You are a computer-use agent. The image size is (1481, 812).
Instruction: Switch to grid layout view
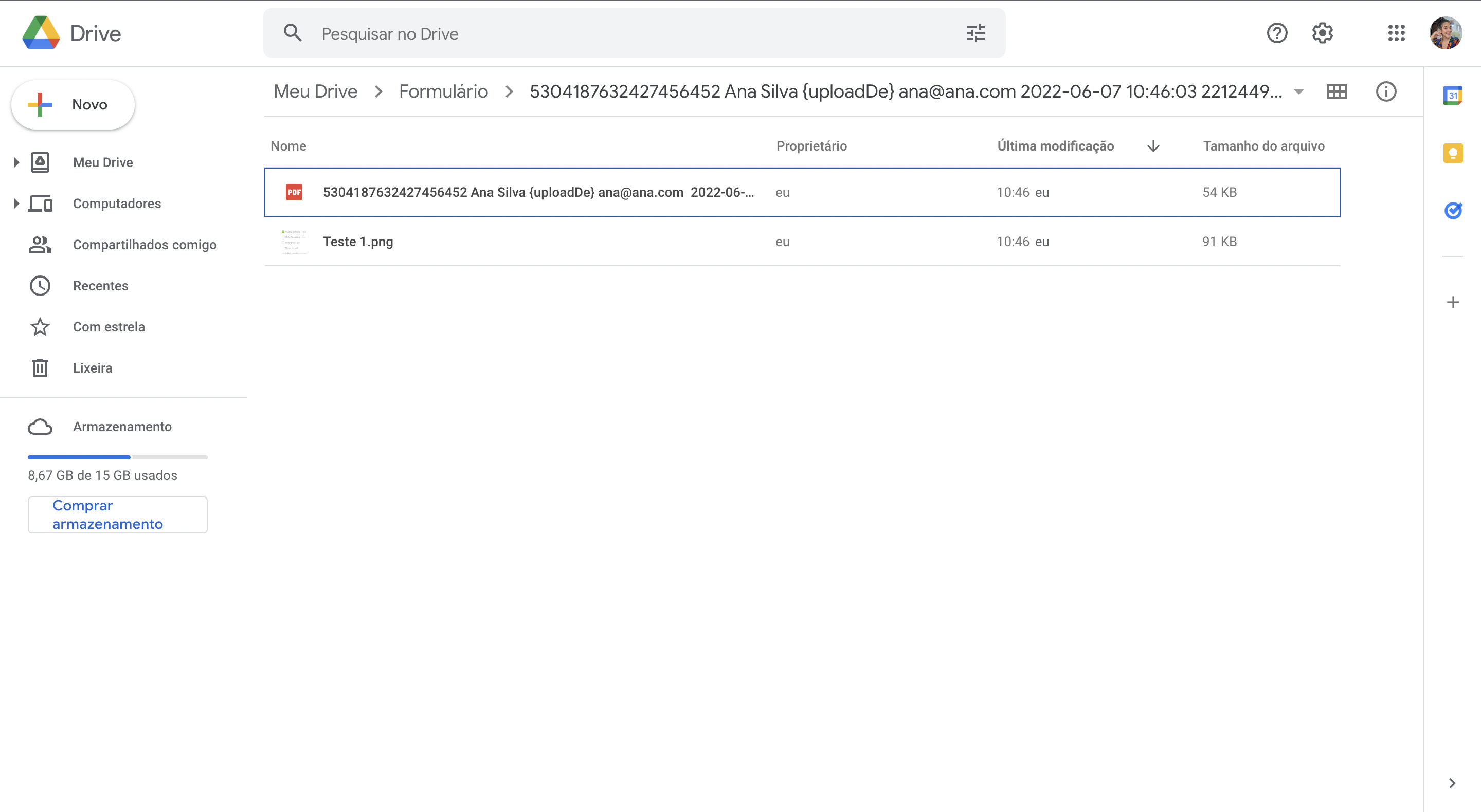pyautogui.click(x=1336, y=91)
